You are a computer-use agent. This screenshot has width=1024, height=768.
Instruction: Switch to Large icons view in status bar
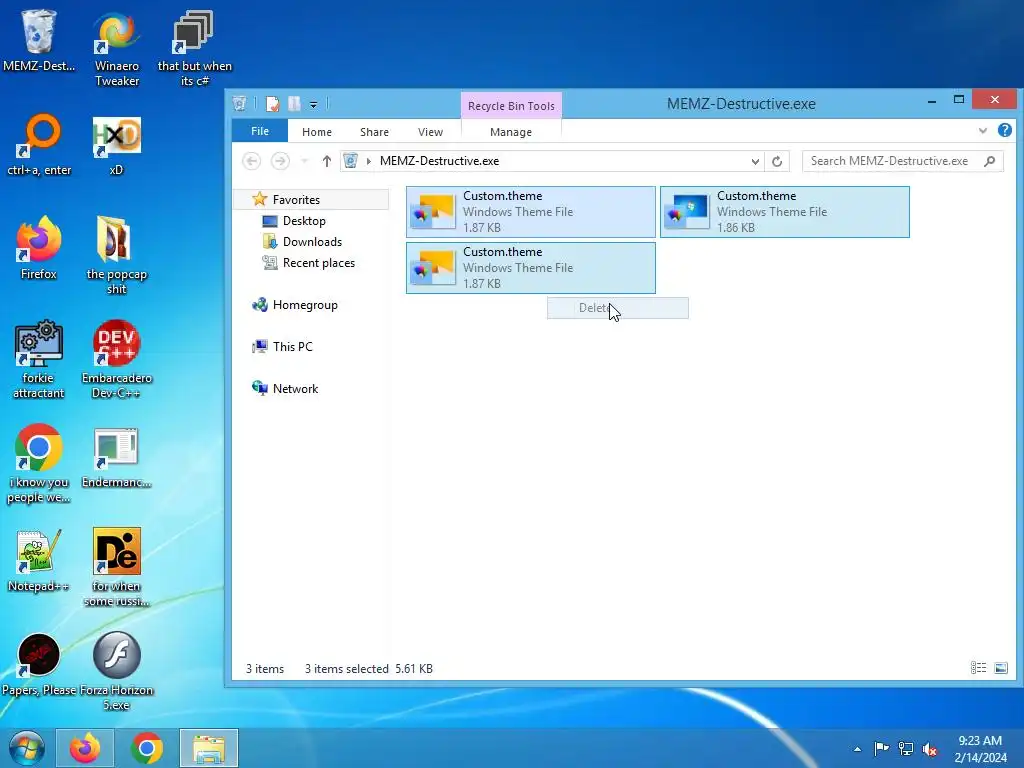coord(1000,667)
